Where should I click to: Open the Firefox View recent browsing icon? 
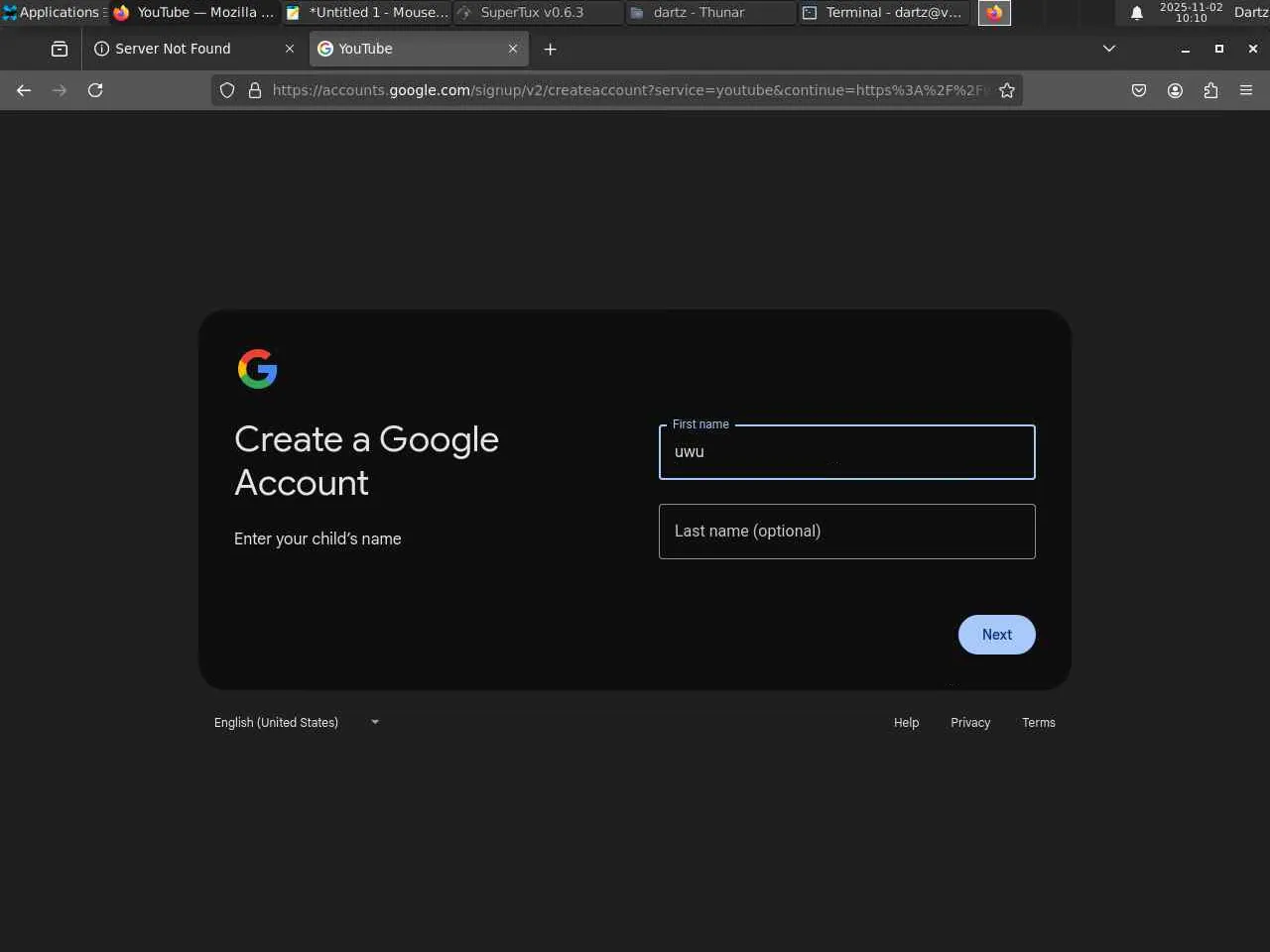60,49
